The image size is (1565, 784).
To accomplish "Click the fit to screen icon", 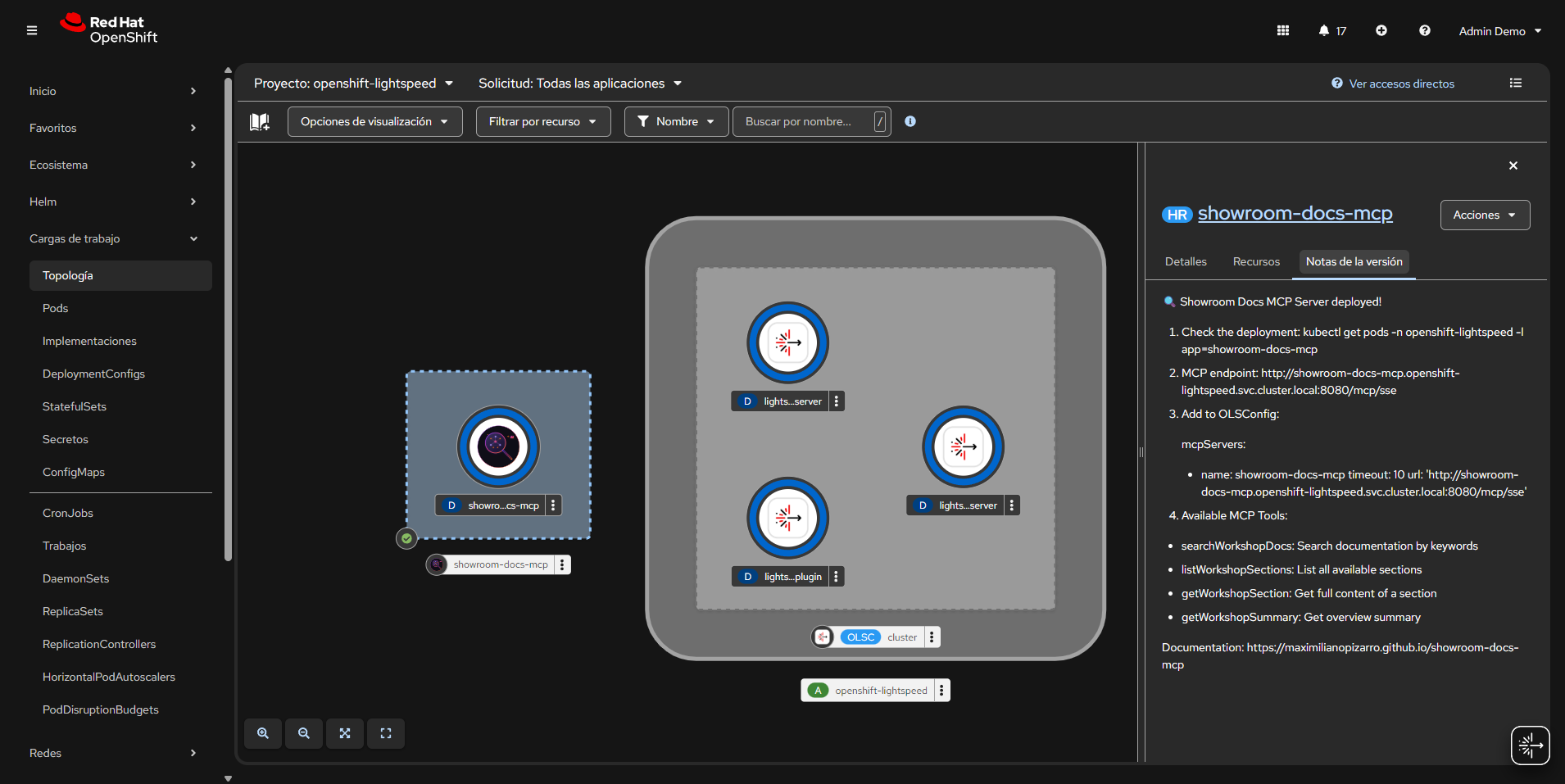I will coord(344,733).
